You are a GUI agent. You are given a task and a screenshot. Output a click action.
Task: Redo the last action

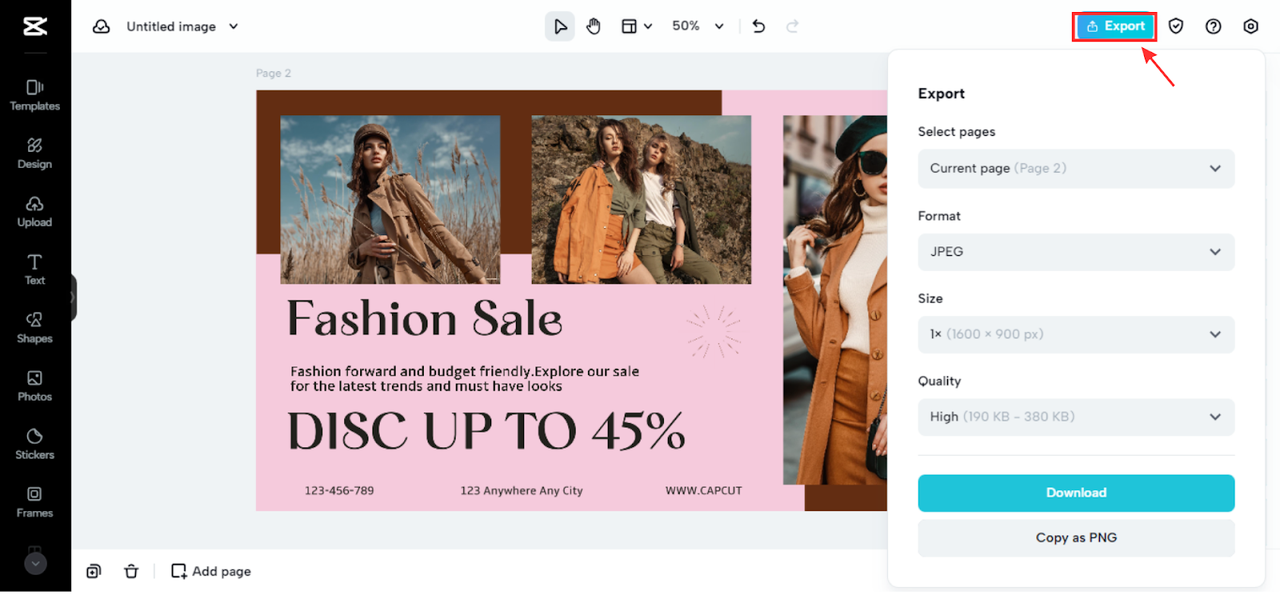(793, 27)
